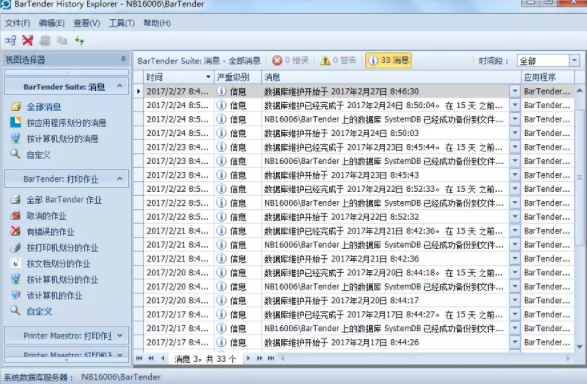Toggle the 0 警告 filter
The image size is (587, 384).
pos(338,60)
